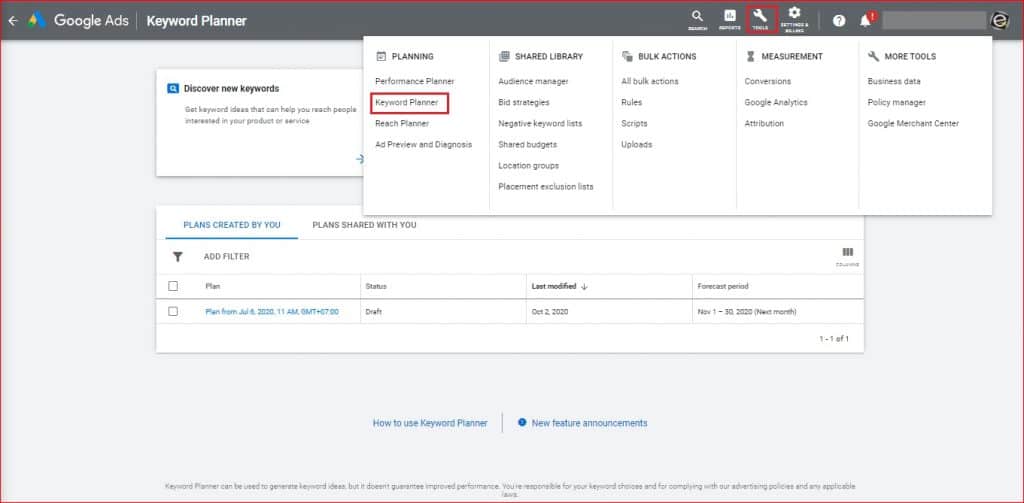Open Shared budgets
The image size is (1024, 503).
(528, 144)
